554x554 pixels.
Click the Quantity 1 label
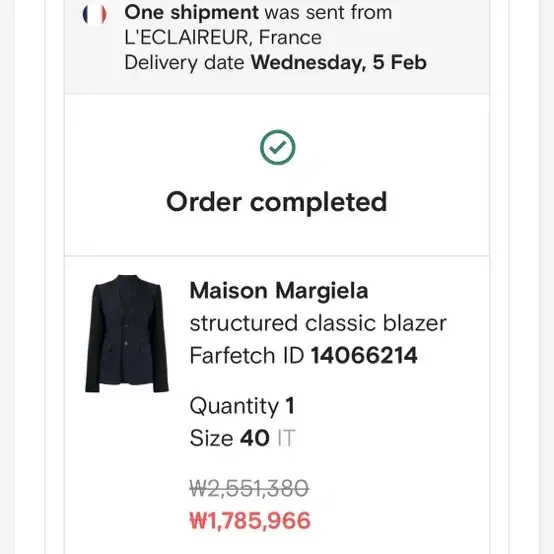pos(242,406)
